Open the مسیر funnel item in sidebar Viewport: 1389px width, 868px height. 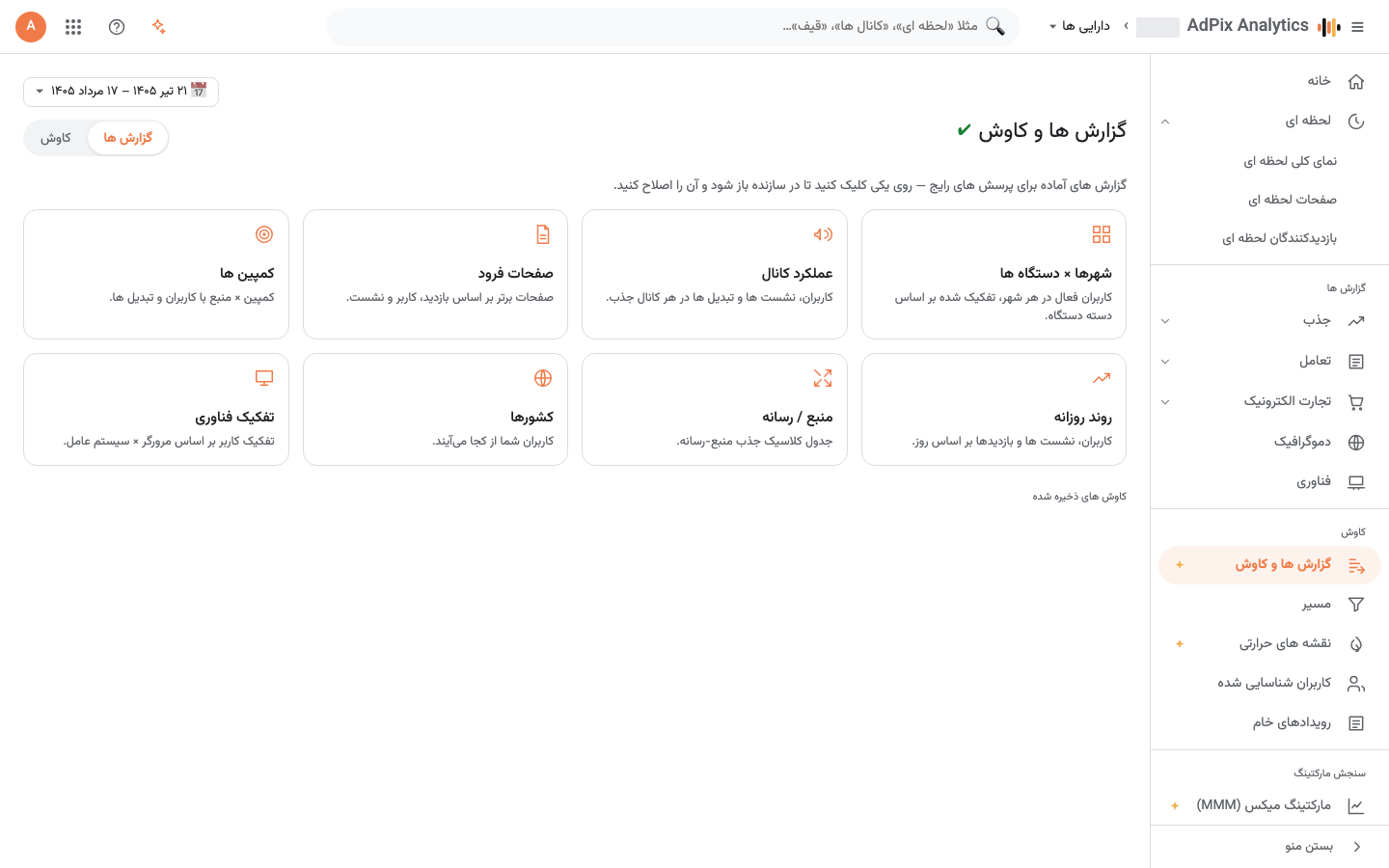pos(1269,604)
